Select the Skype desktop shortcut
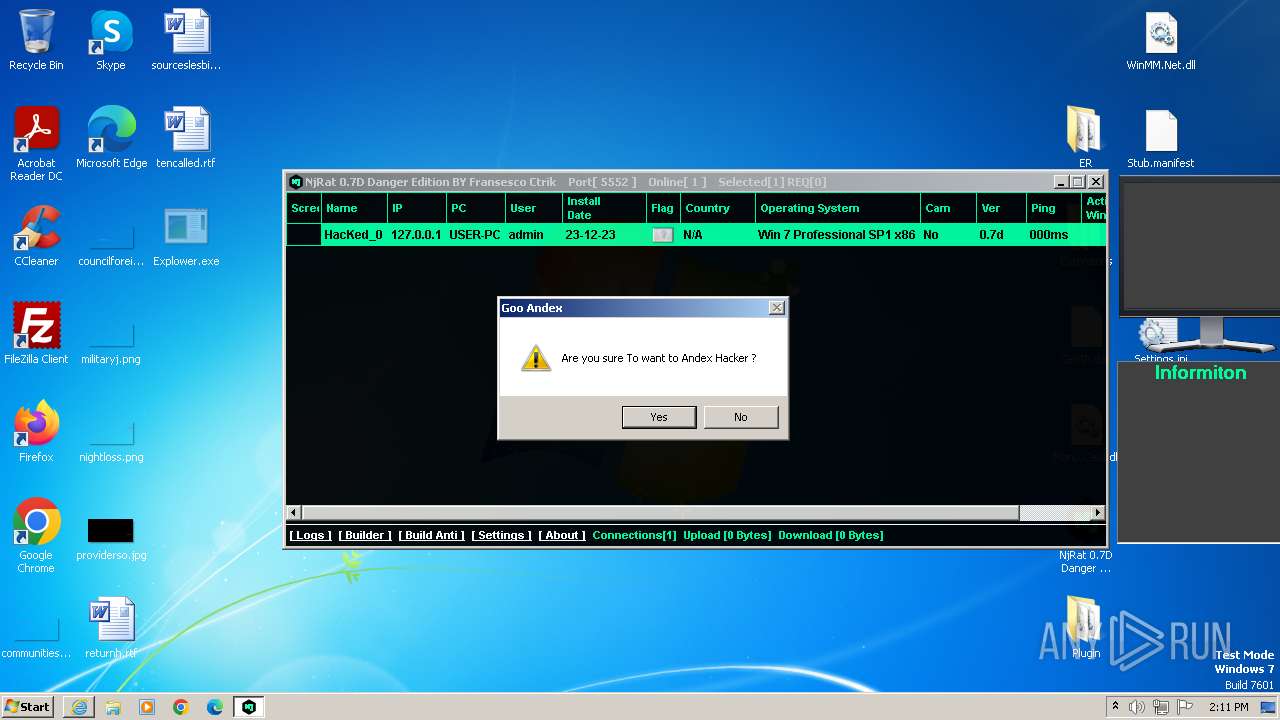Image resolution: width=1280 pixels, height=720 pixels. (110, 40)
